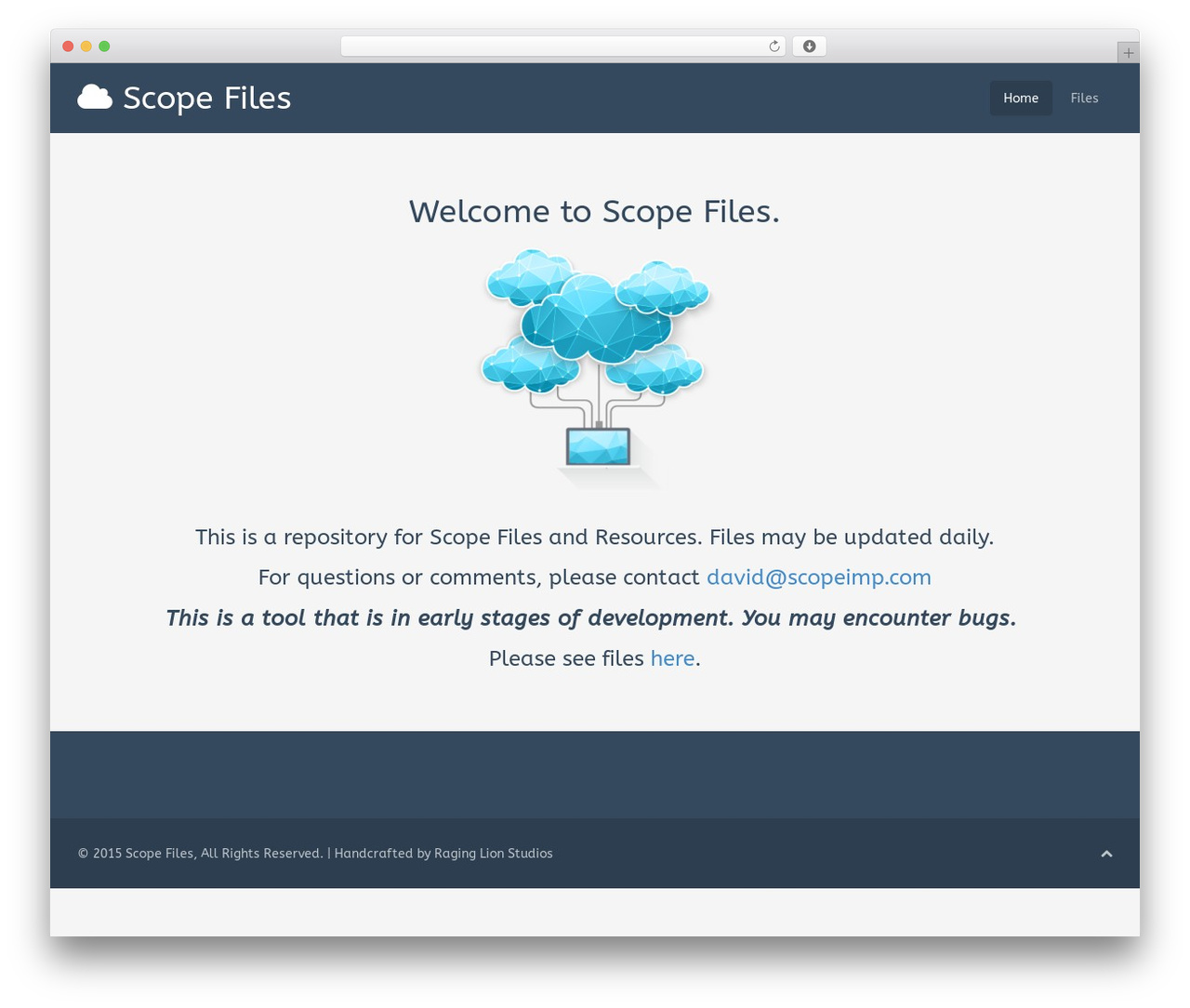
Task: Click the 'Welcome to Scope Files.' heading
Action: [x=595, y=211]
